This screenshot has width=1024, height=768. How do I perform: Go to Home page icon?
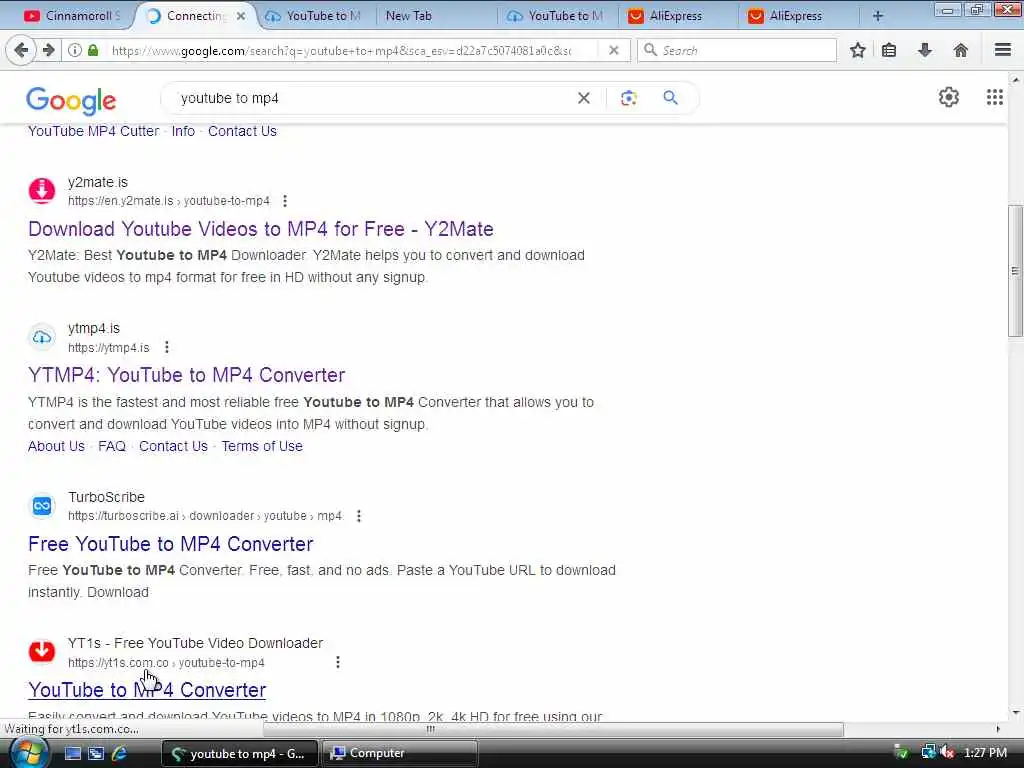961,50
